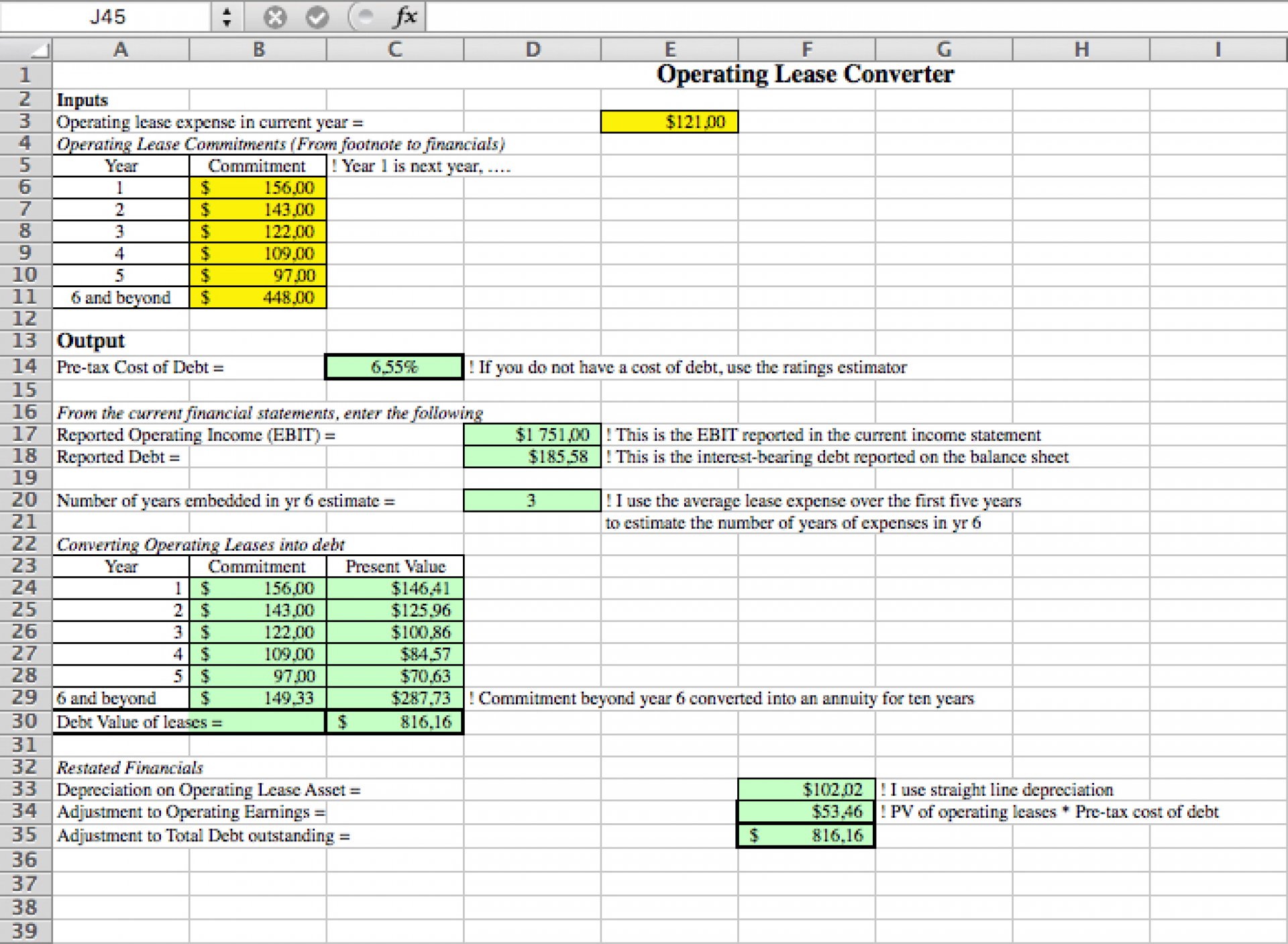Select column B header
The image size is (1288, 944).
(x=258, y=50)
